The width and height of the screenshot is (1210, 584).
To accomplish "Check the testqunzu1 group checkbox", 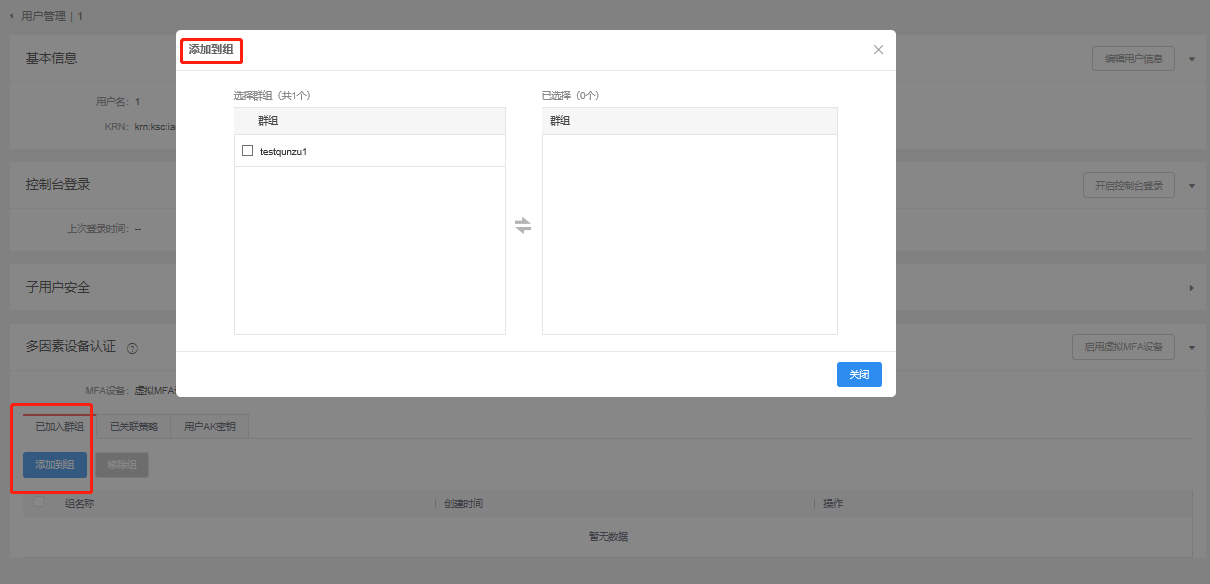I will [248, 151].
